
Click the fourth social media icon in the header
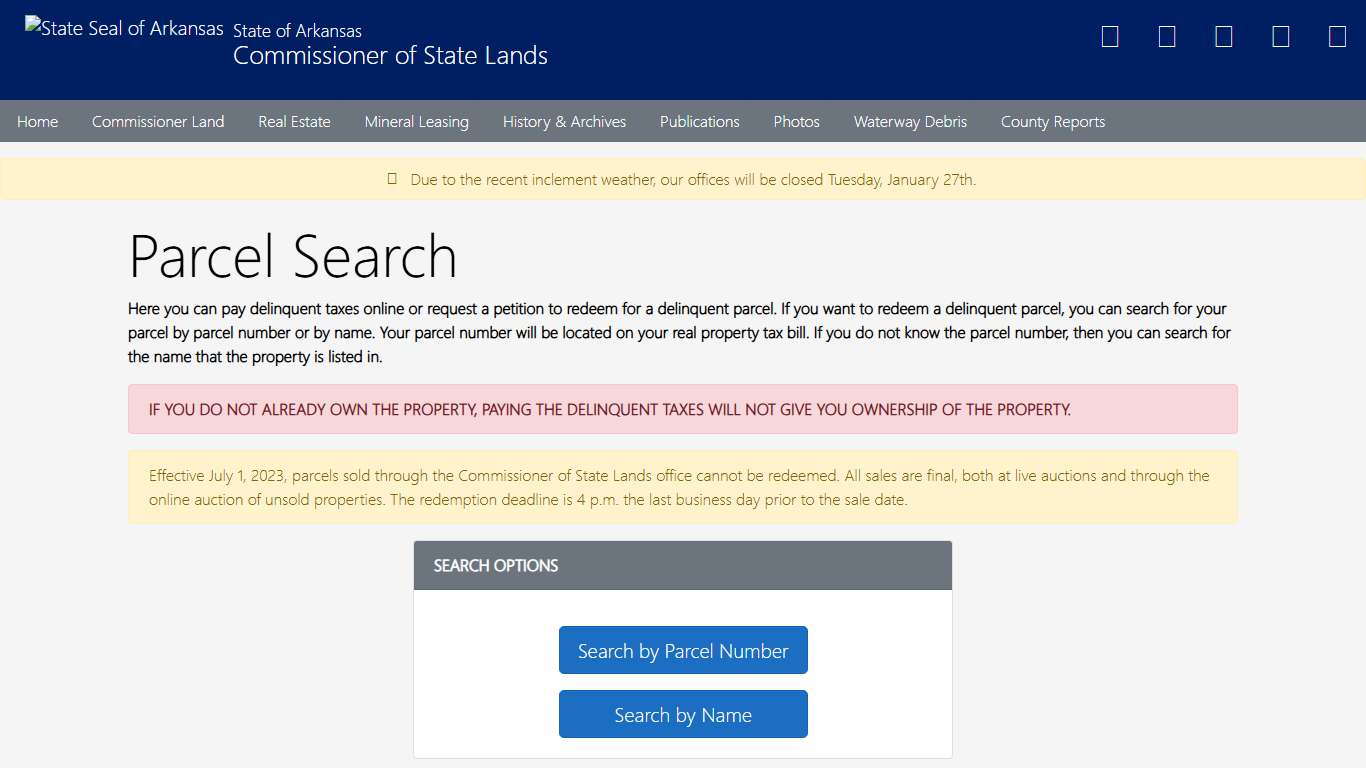pyautogui.click(x=1280, y=35)
